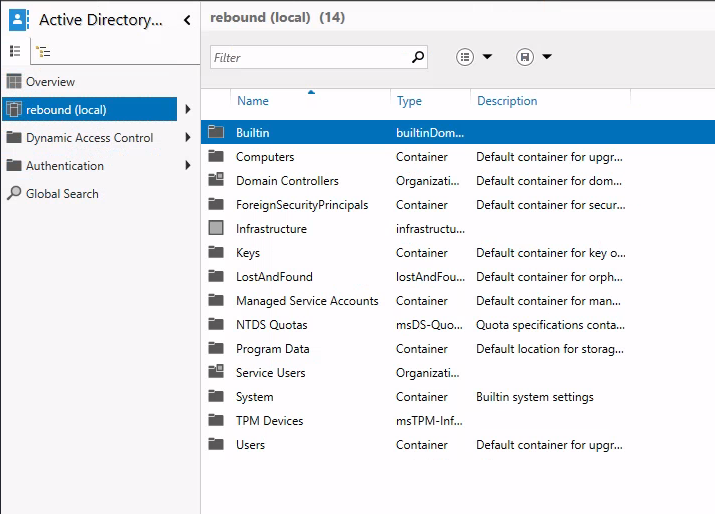Click the Program Data folder icon
Viewport: 715px width, 514px height.
216,348
